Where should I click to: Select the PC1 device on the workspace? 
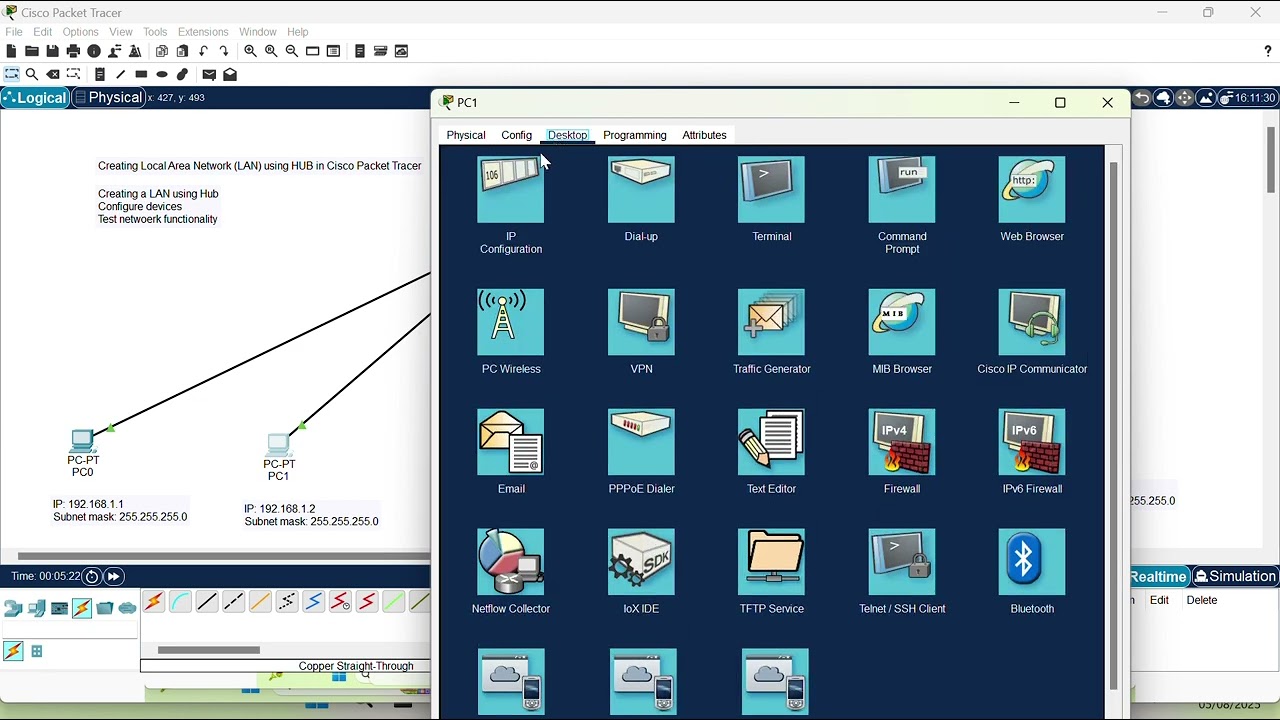tap(278, 444)
